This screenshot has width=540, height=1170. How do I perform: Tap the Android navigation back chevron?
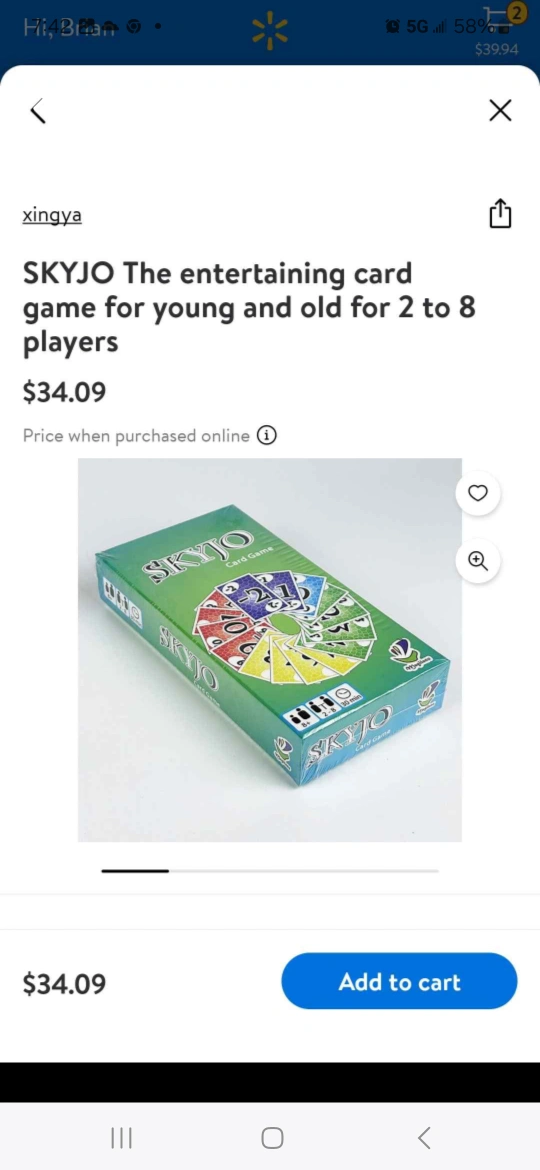tap(424, 1138)
